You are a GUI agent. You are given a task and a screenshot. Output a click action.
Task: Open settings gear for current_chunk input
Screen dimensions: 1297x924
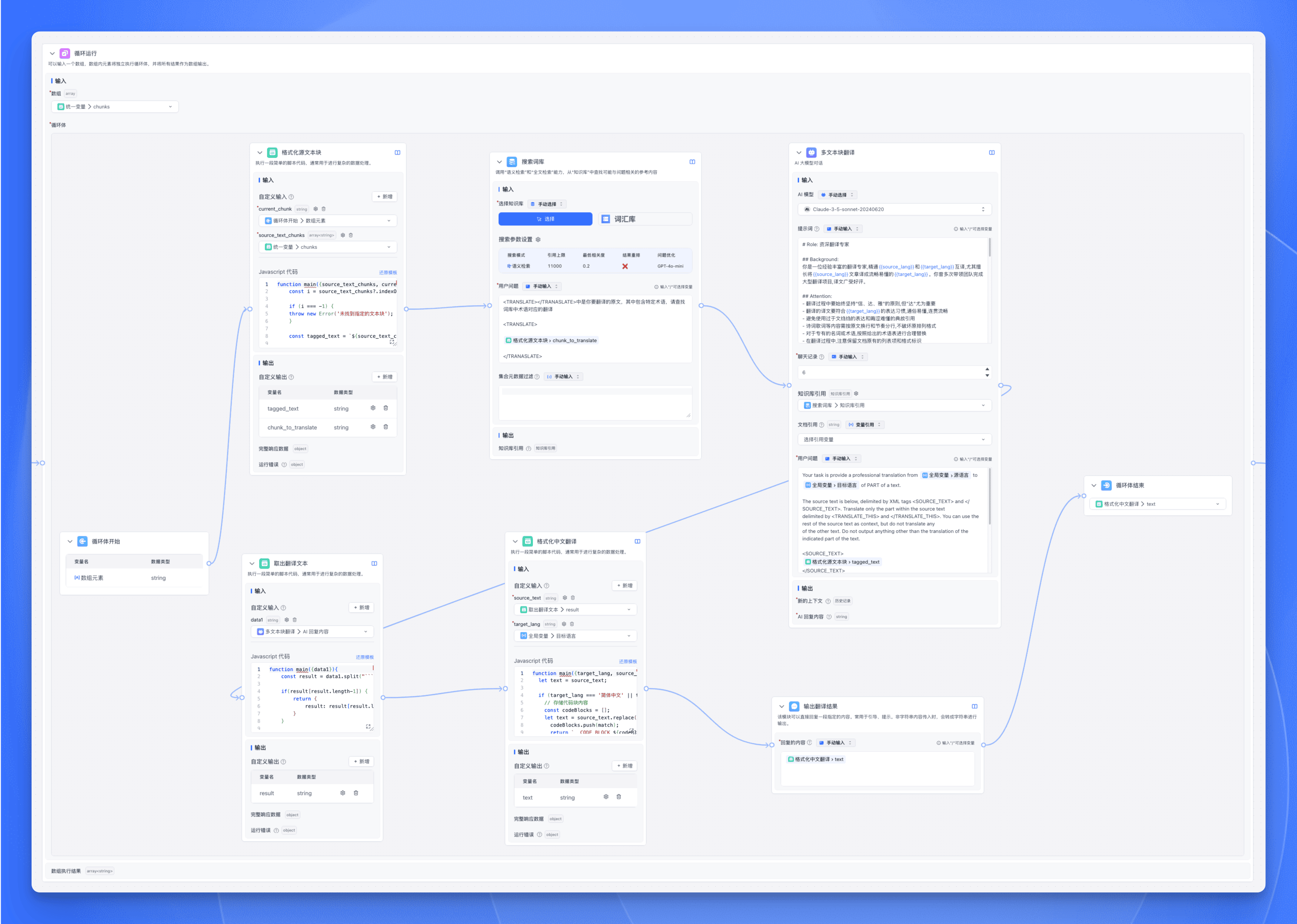pyautogui.click(x=316, y=209)
